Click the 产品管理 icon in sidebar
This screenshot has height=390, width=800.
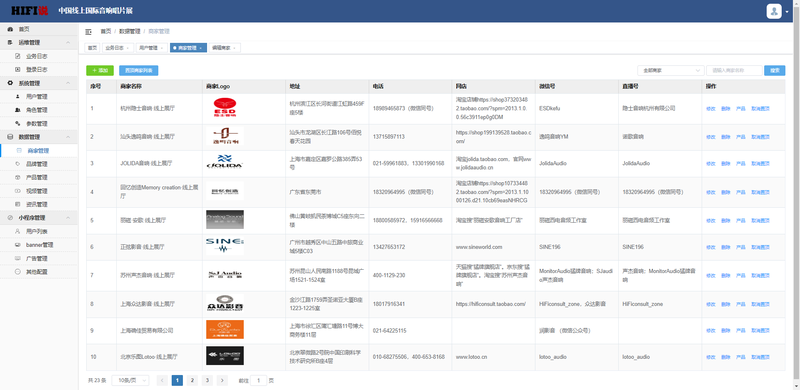coord(18,177)
